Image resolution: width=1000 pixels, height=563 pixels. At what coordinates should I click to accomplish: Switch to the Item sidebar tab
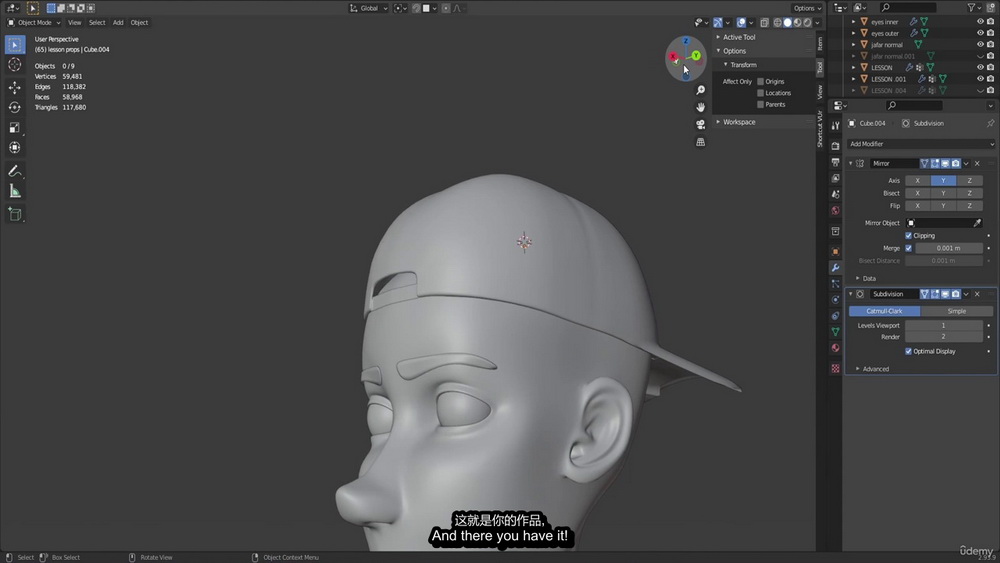pos(820,43)
